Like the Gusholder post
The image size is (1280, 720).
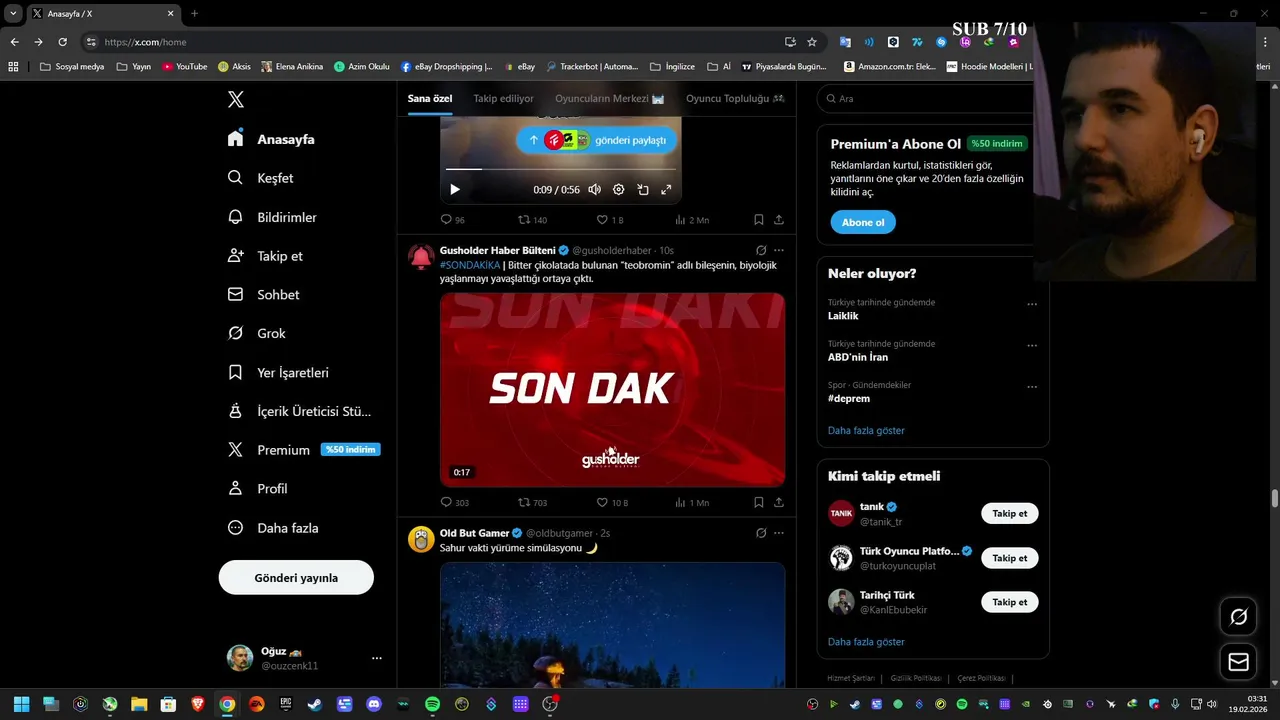coord(612,502)
